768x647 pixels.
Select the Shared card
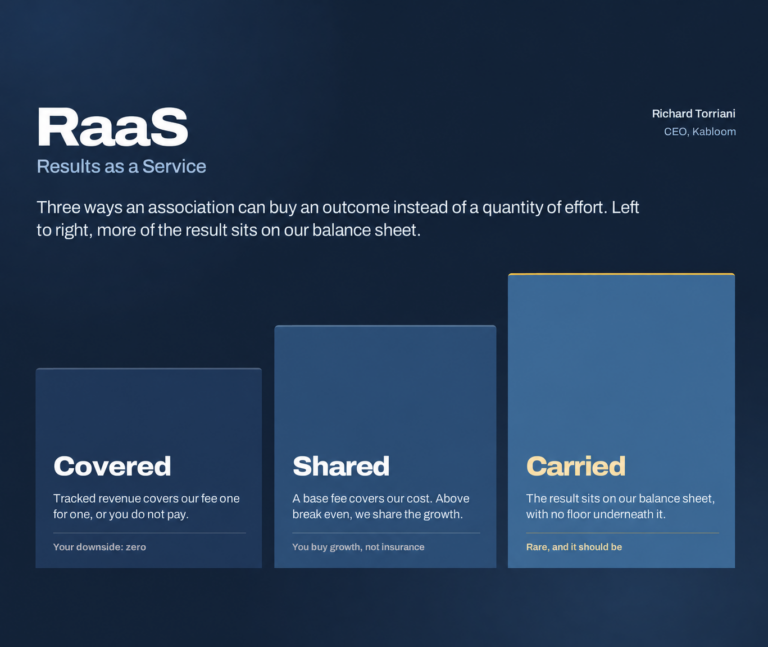[385, 447]
